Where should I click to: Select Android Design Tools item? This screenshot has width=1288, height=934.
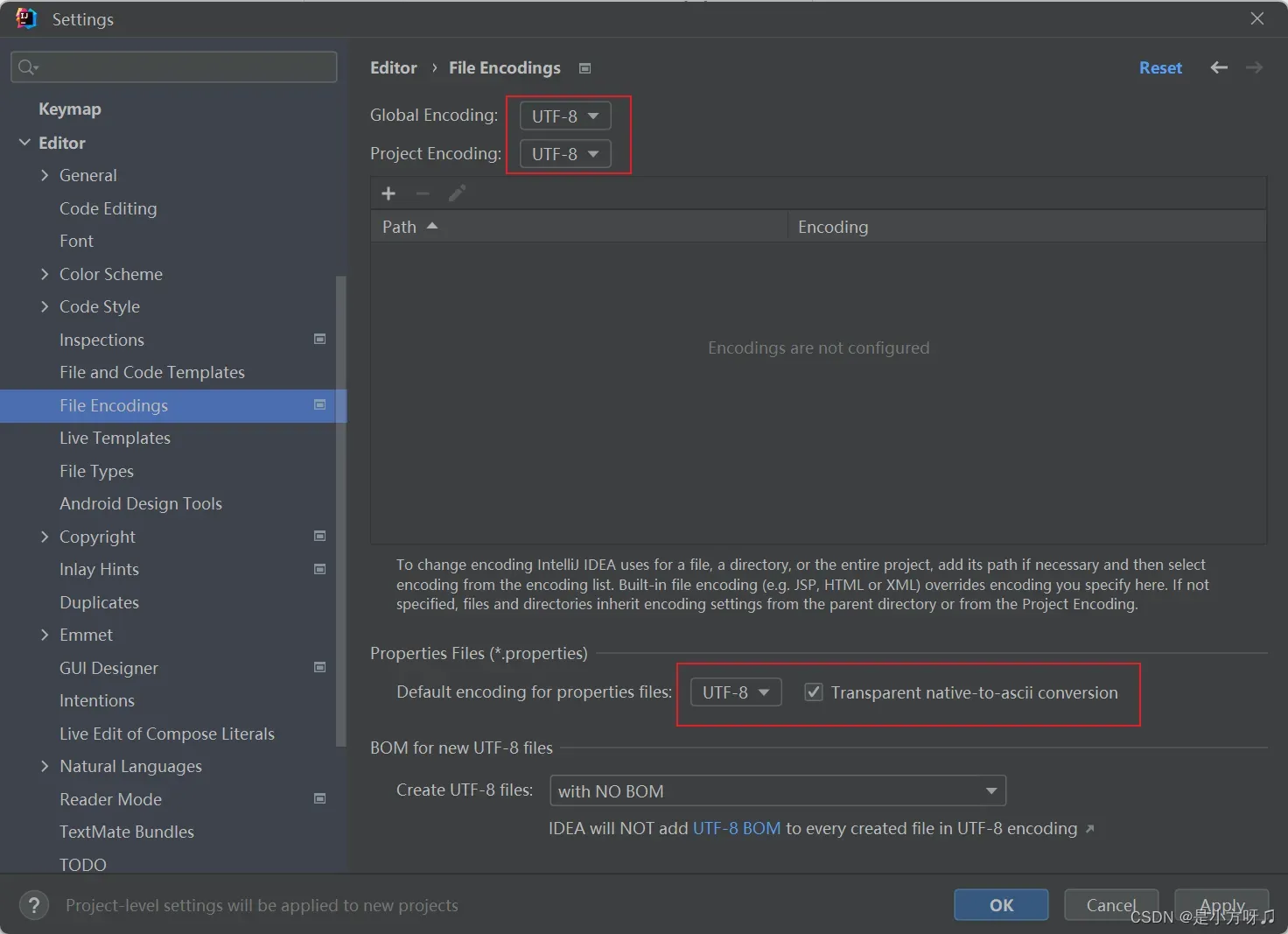tap(141, 503)
